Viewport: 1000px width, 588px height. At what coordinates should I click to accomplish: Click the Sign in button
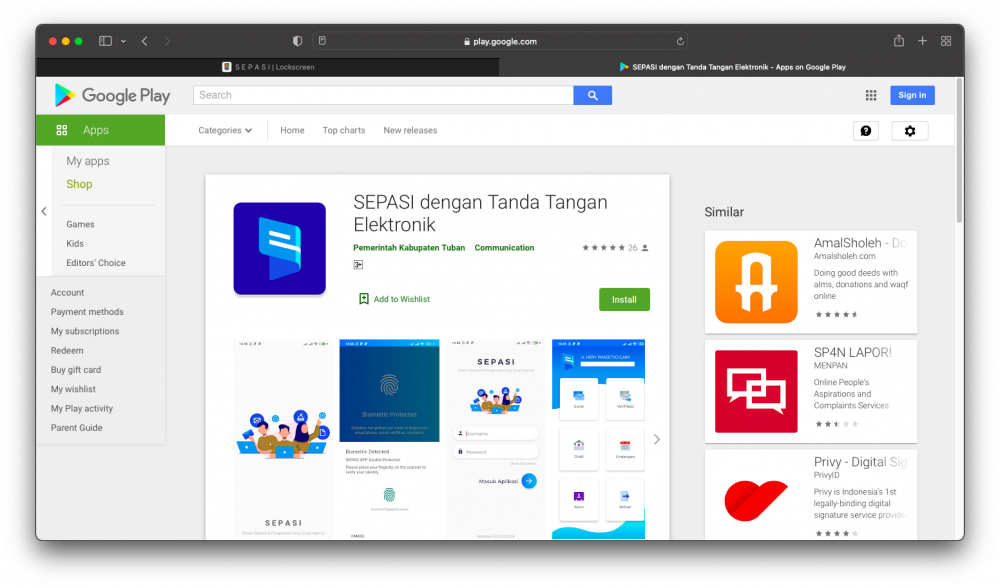912,95
